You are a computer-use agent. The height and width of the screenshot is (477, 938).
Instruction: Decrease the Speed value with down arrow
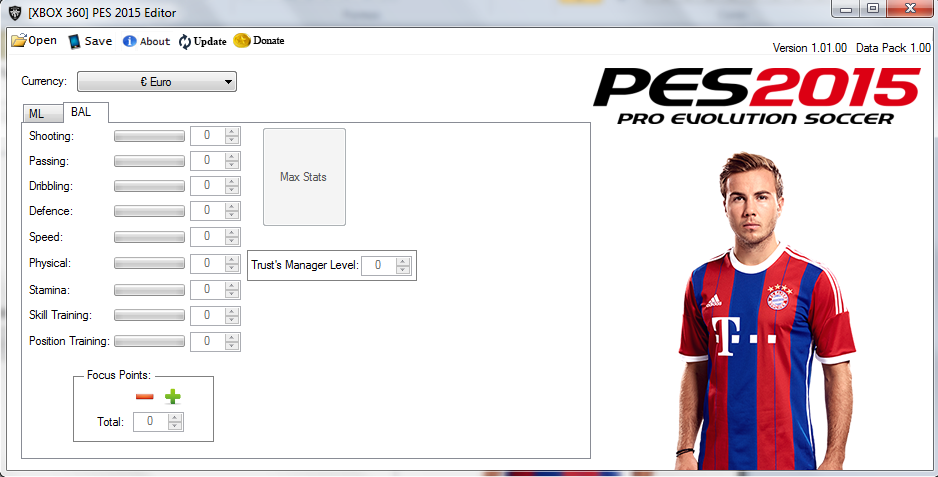(x=233, y=241)
